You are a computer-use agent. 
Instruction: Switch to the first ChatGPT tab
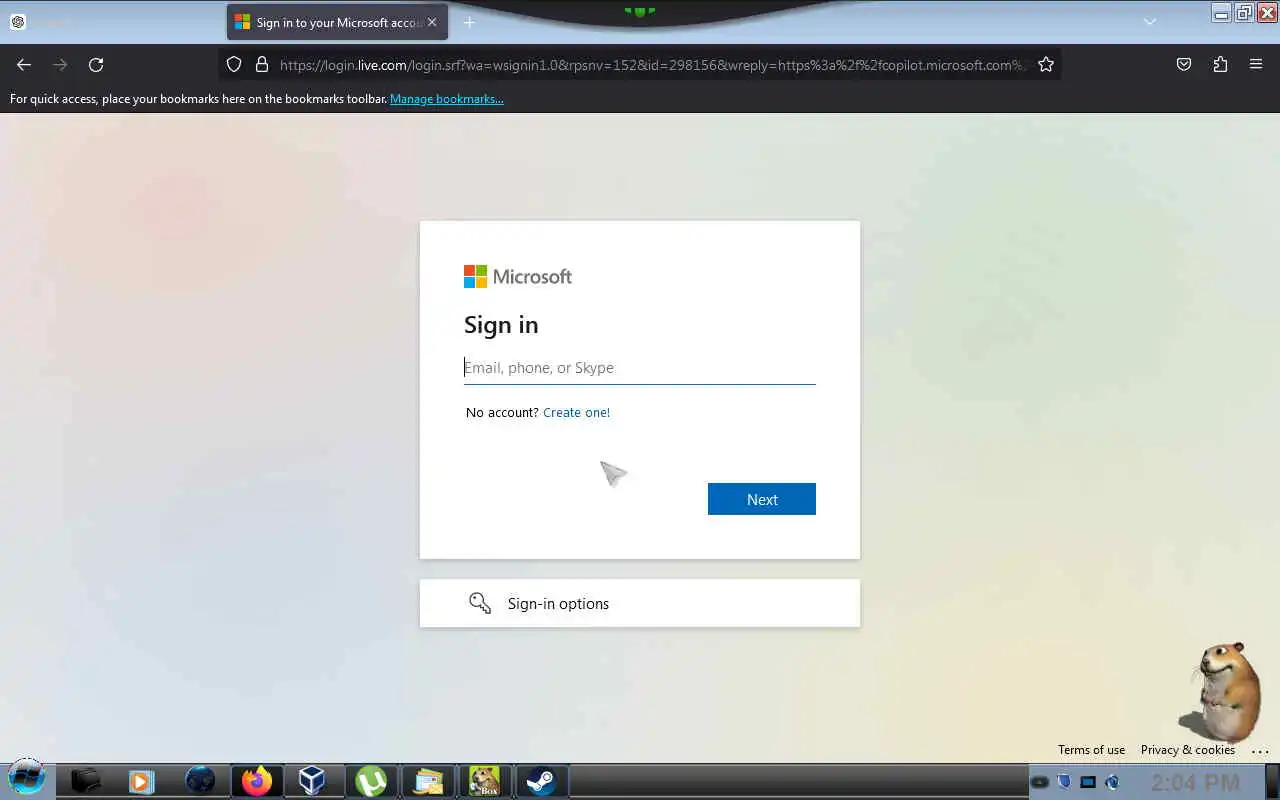18,22
